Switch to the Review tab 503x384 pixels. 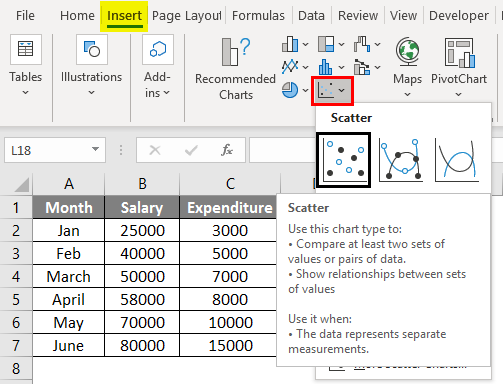tap(358, 16)
